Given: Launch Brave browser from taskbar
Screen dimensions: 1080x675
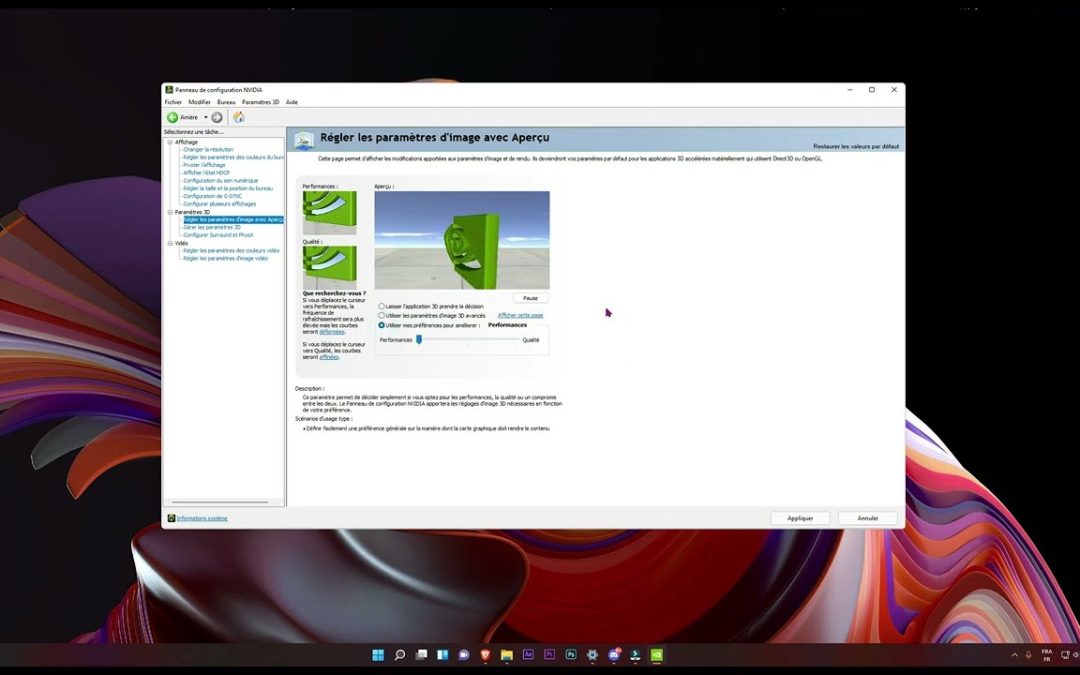Looking at the screenshot, I should tap(485, 654).
